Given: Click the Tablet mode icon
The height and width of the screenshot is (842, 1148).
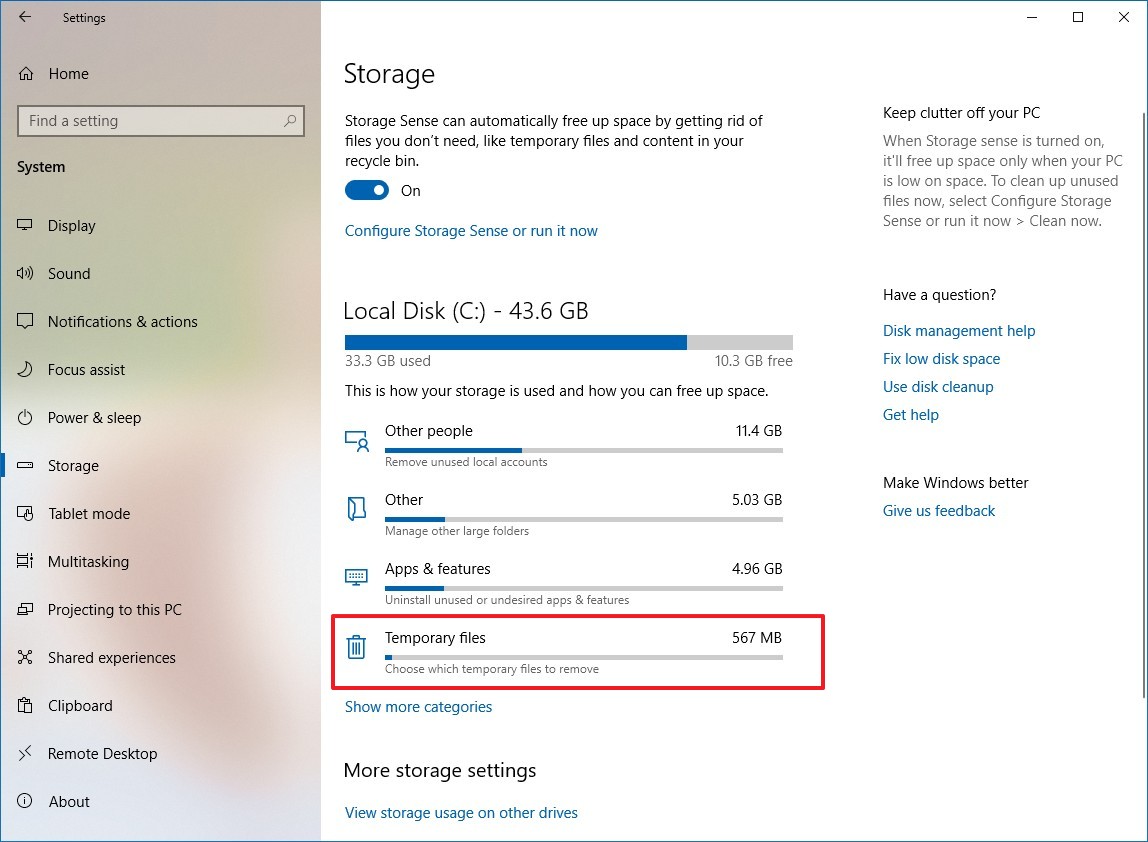Looking at the screenshot, I should [23, 514].
